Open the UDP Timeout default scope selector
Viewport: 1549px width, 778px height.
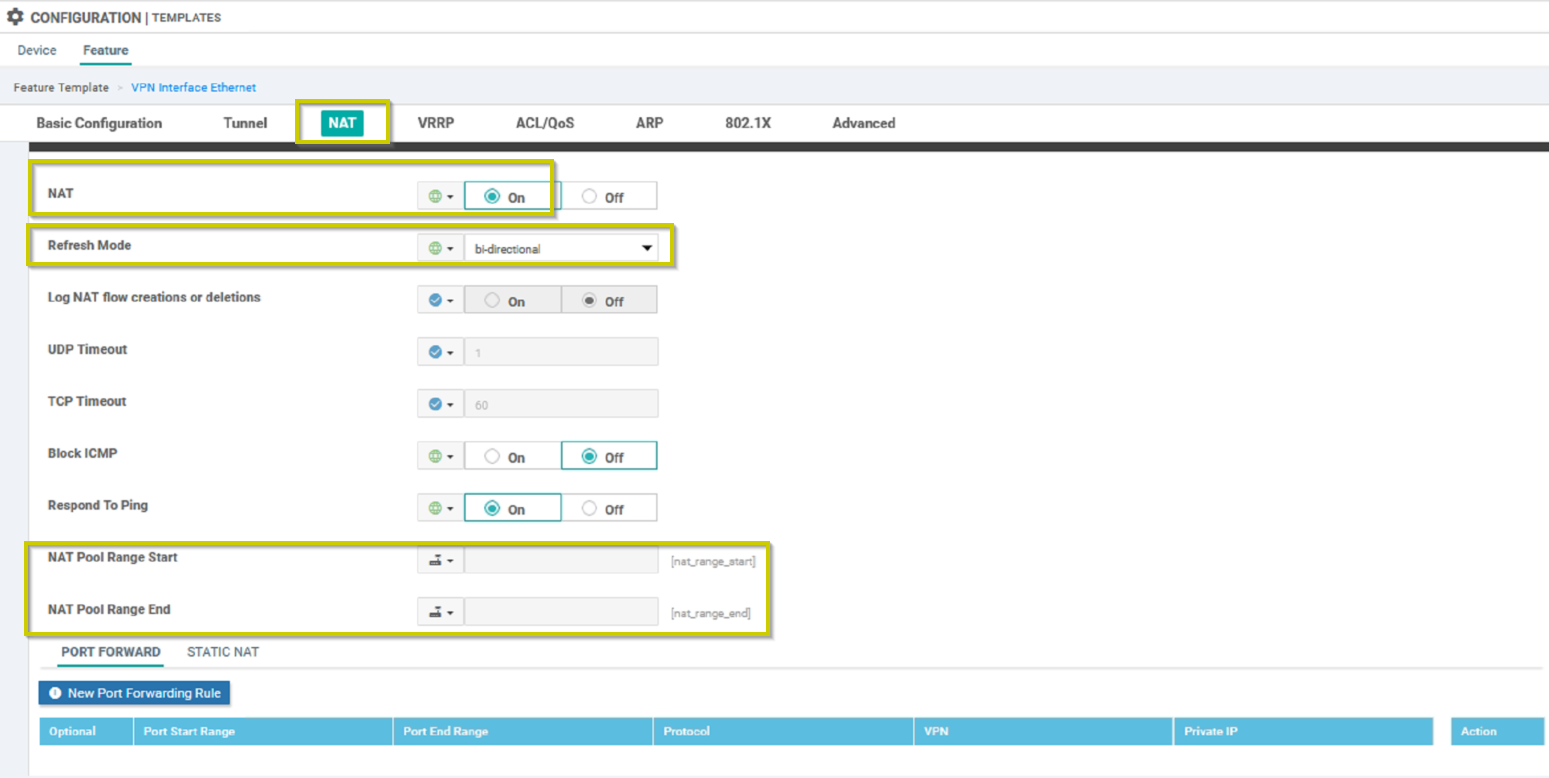pos(440,352)
